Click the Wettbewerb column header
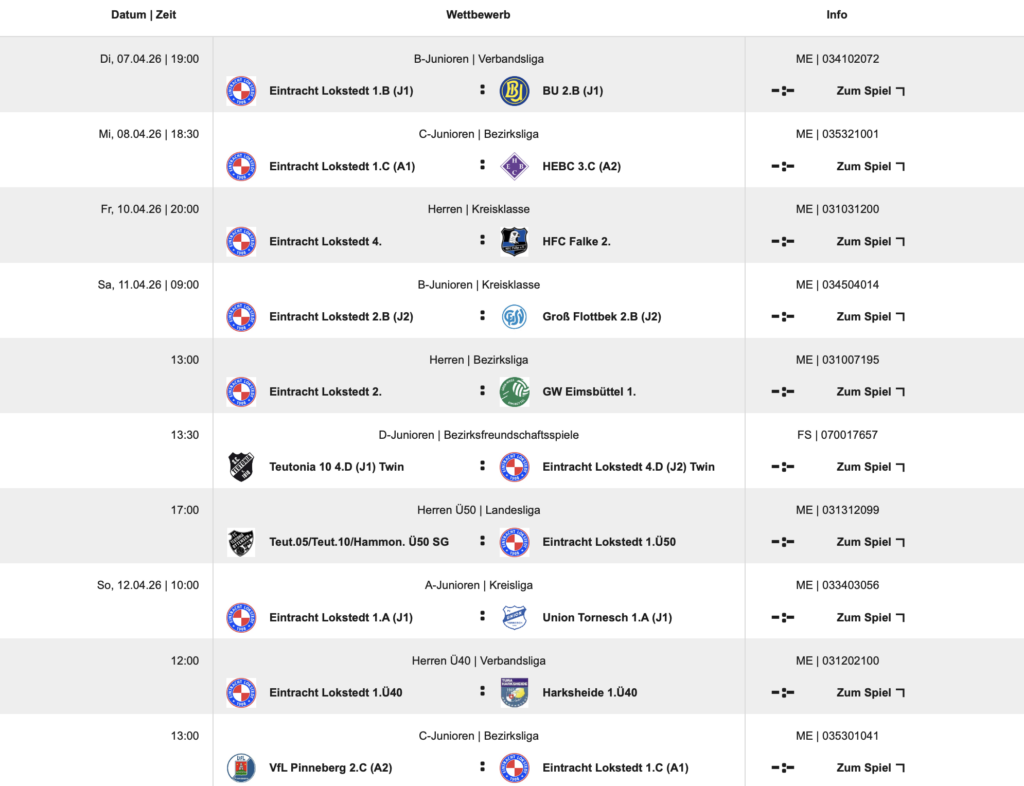 tap(478, 15)
